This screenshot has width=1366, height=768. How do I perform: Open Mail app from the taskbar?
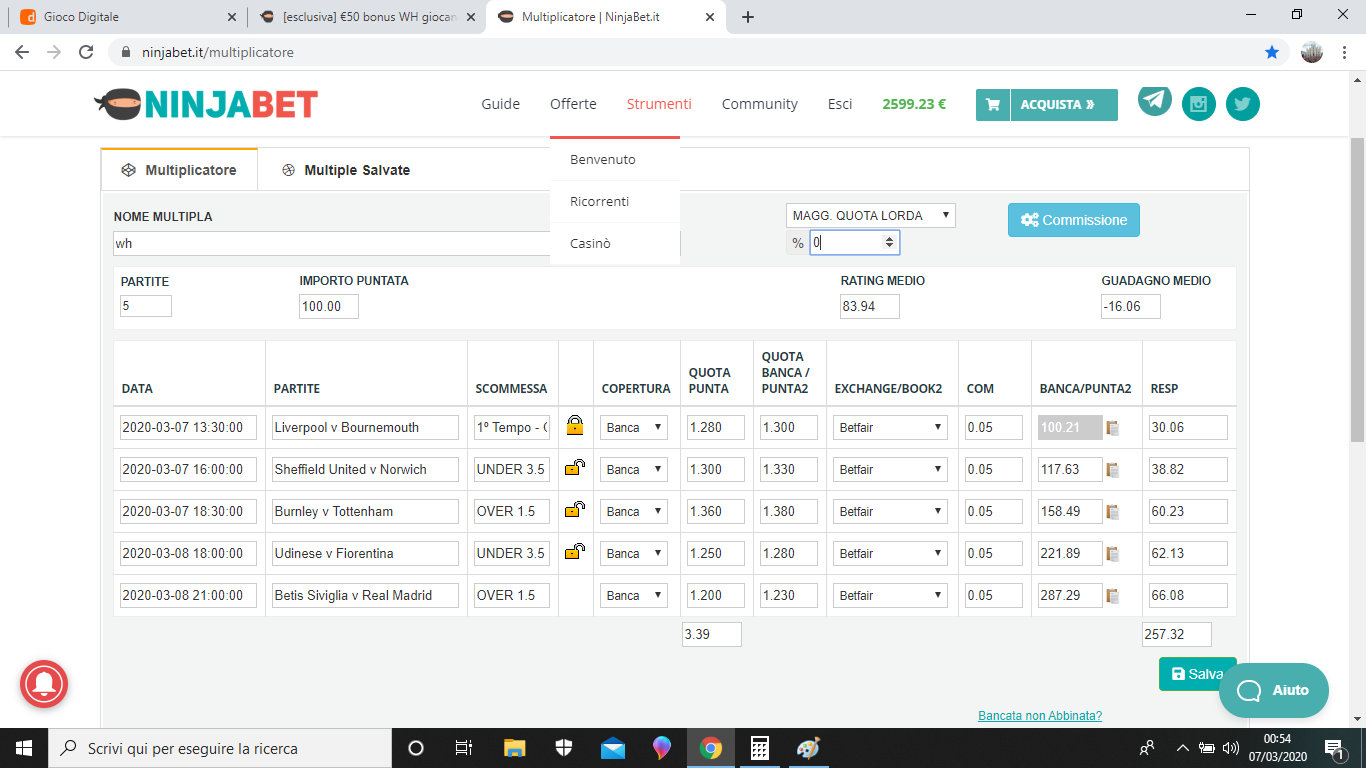[613, 748]
